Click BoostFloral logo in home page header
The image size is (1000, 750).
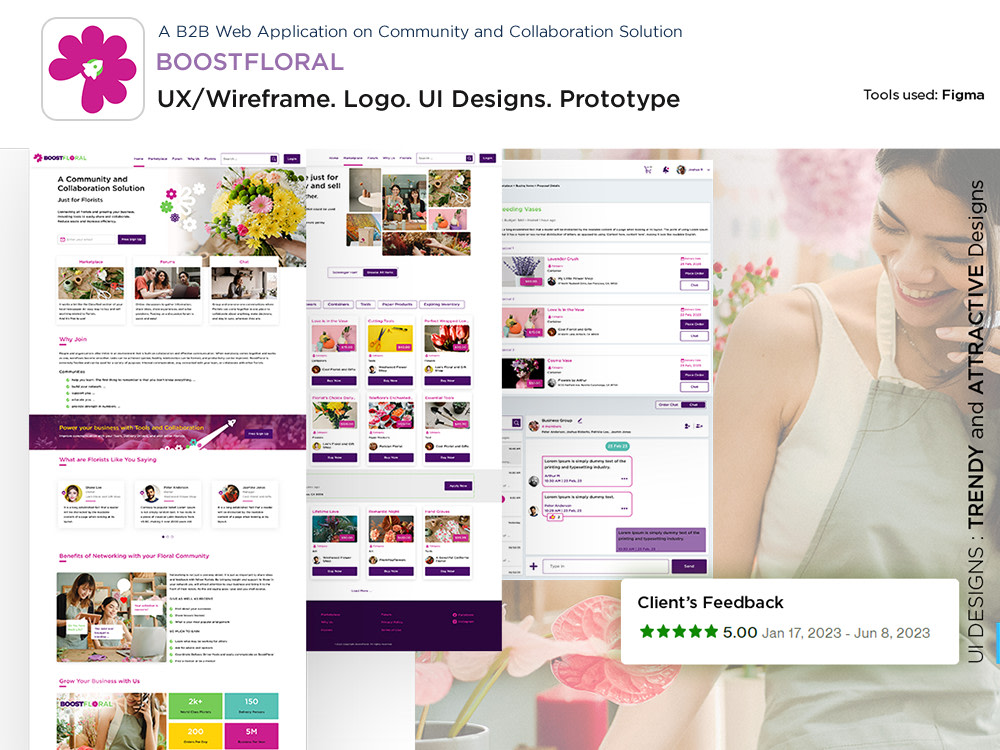click(x=60, y=158)
